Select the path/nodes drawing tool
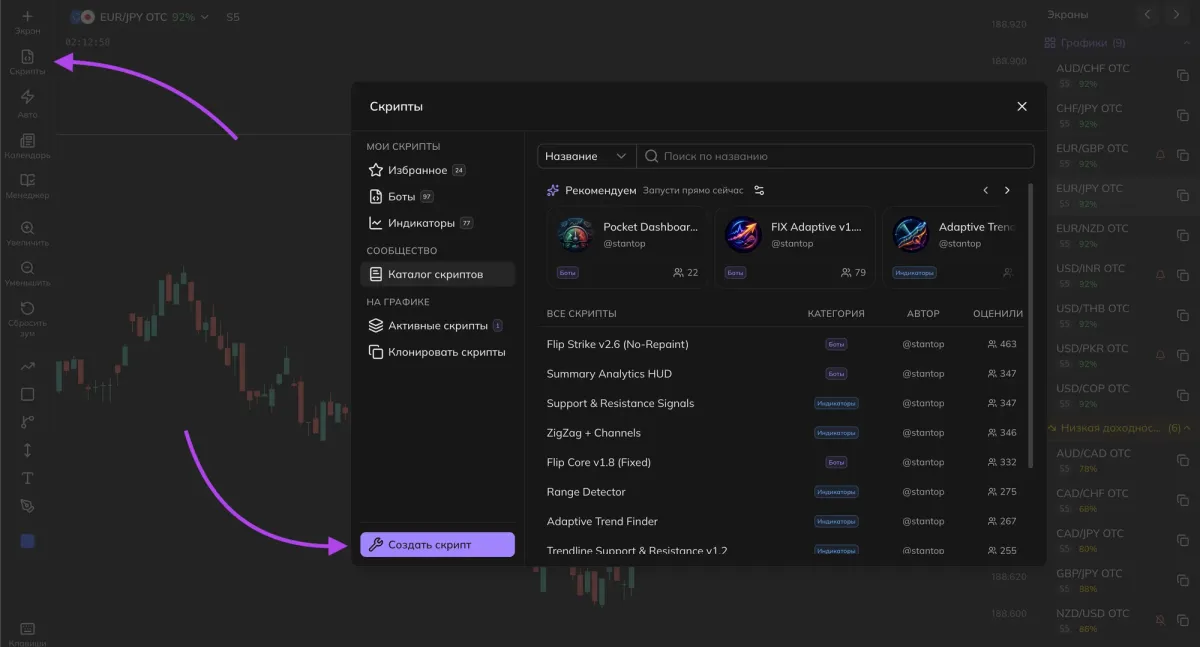This screenshot has width=1200, height=647. pyautogui.click(x=27, y=422)
